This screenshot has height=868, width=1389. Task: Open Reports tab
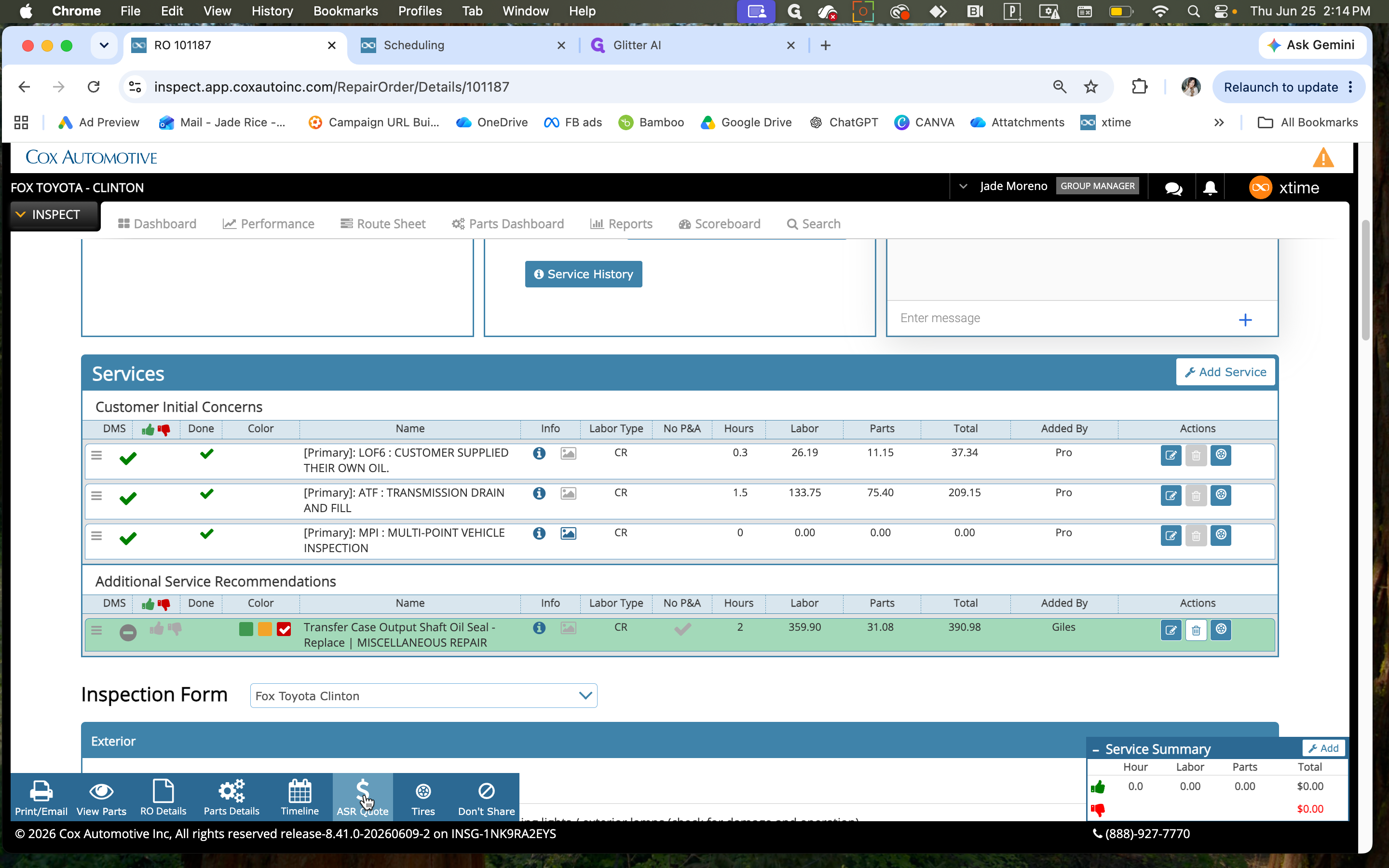click(x=621, y=224)
